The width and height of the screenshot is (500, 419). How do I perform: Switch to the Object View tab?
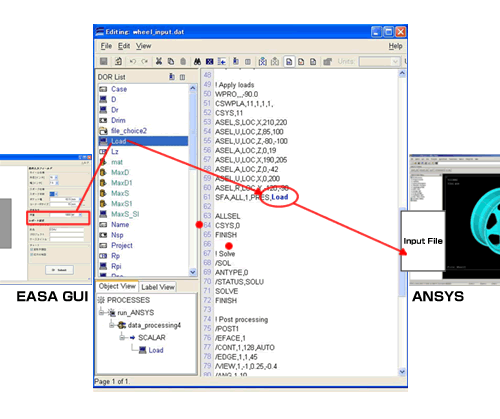pos(117,286)
